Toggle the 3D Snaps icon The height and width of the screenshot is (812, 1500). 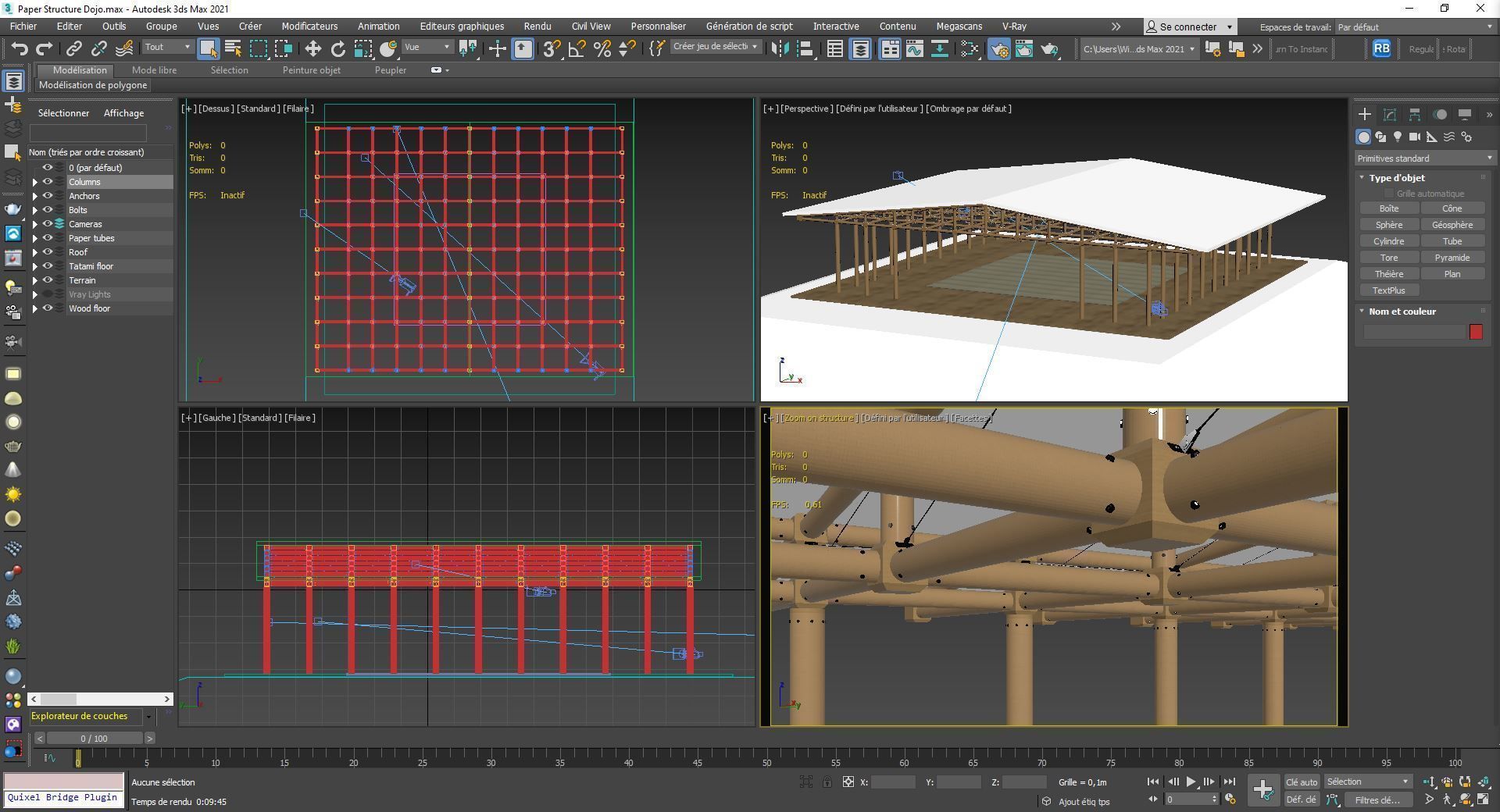point(551,48)
